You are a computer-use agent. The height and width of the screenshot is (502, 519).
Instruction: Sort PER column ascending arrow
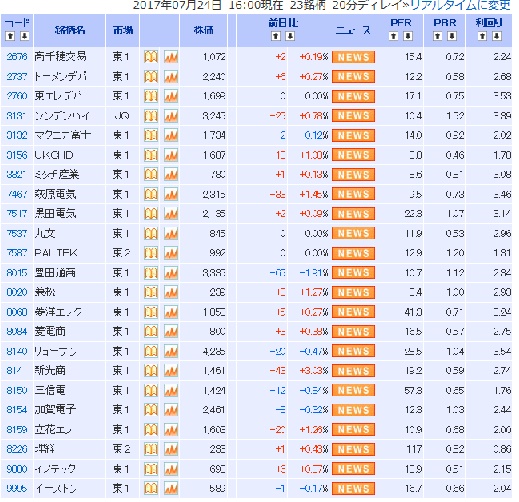point(394,36)
